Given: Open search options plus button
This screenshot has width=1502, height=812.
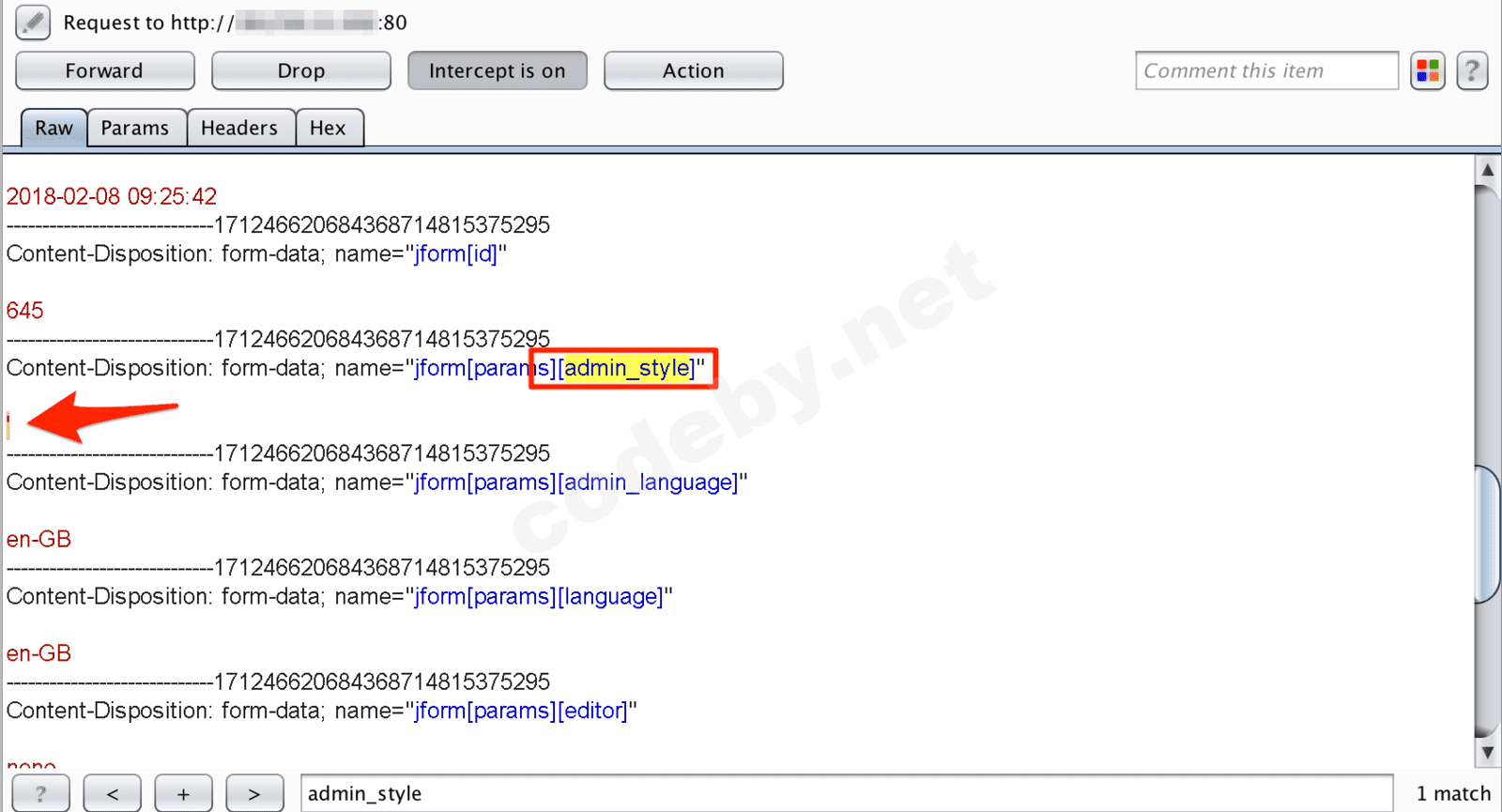Looking at the screenshot, I should pyautogui.click(x=183, y=793).
